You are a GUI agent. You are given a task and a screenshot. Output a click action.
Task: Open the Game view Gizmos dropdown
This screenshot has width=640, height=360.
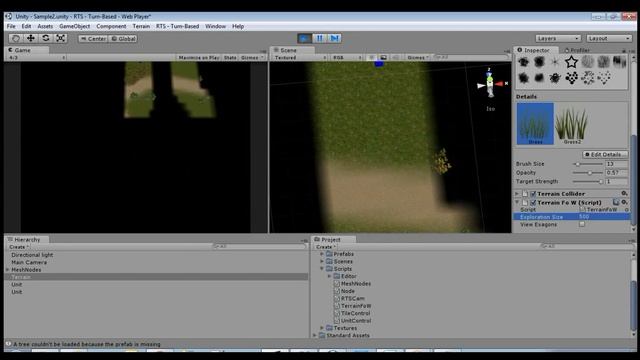point(252,58)
